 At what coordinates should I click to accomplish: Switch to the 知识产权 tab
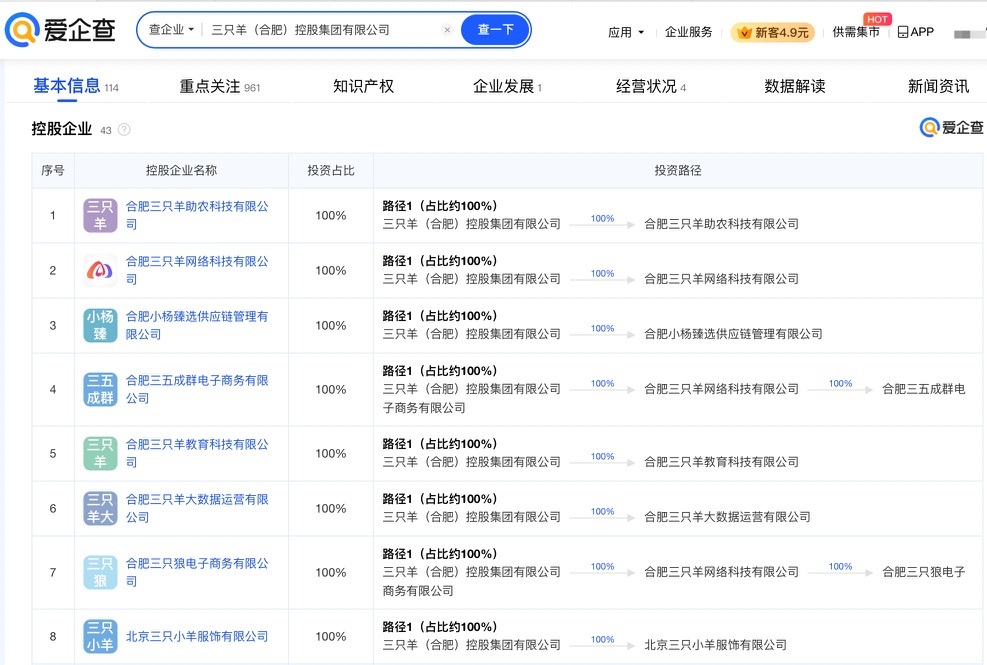[x=363, y=86]
